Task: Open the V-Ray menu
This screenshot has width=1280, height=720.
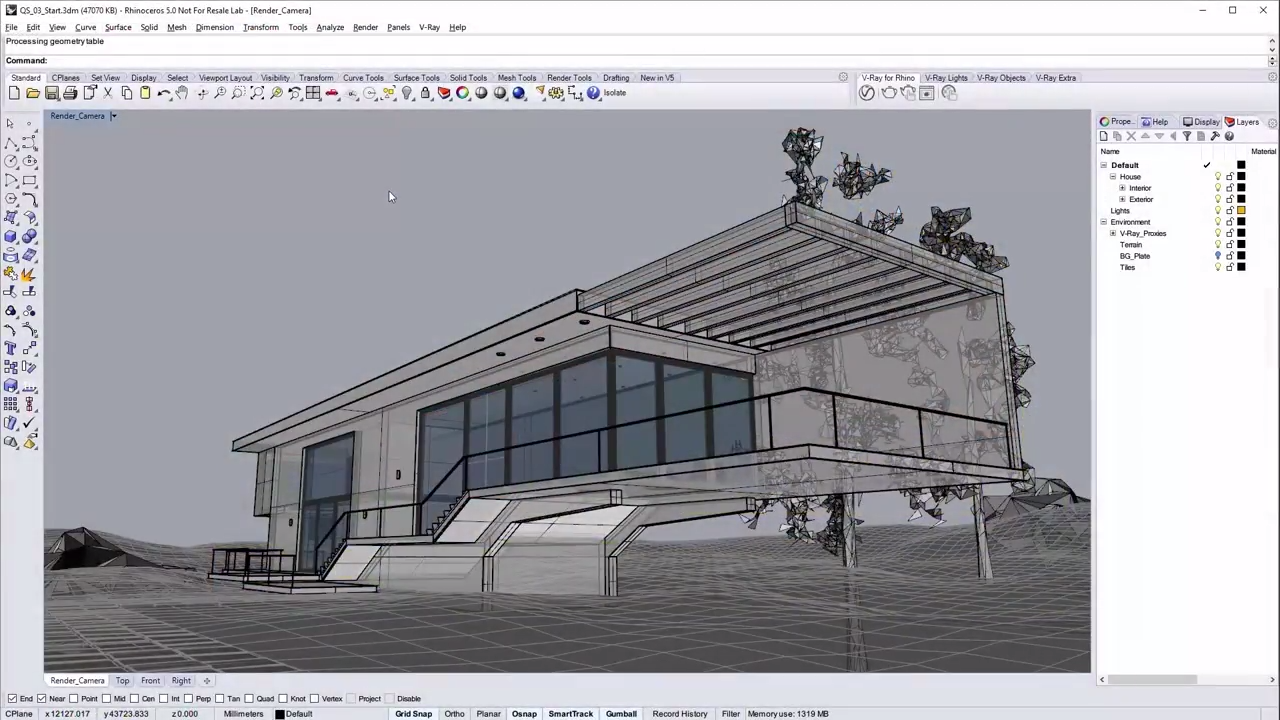Action: [429, 27]
